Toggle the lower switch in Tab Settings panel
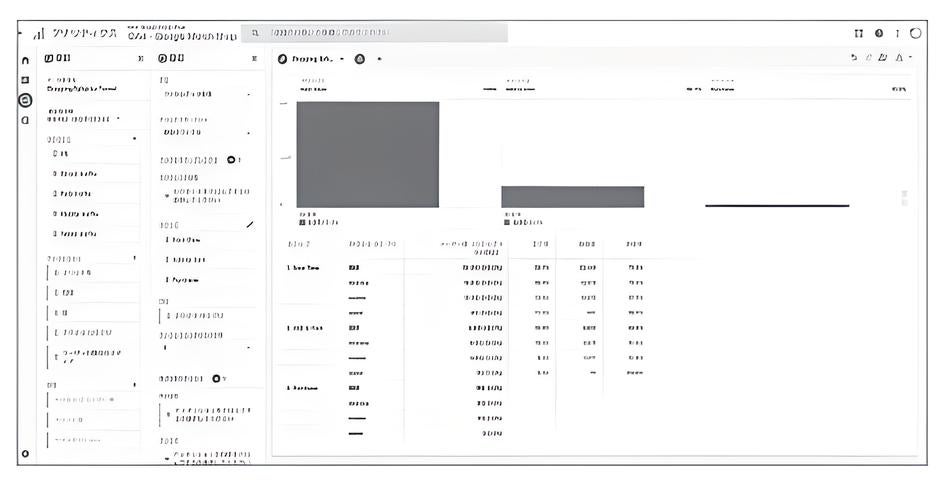This screenshot has width=944, height=480. click(218, 379)
